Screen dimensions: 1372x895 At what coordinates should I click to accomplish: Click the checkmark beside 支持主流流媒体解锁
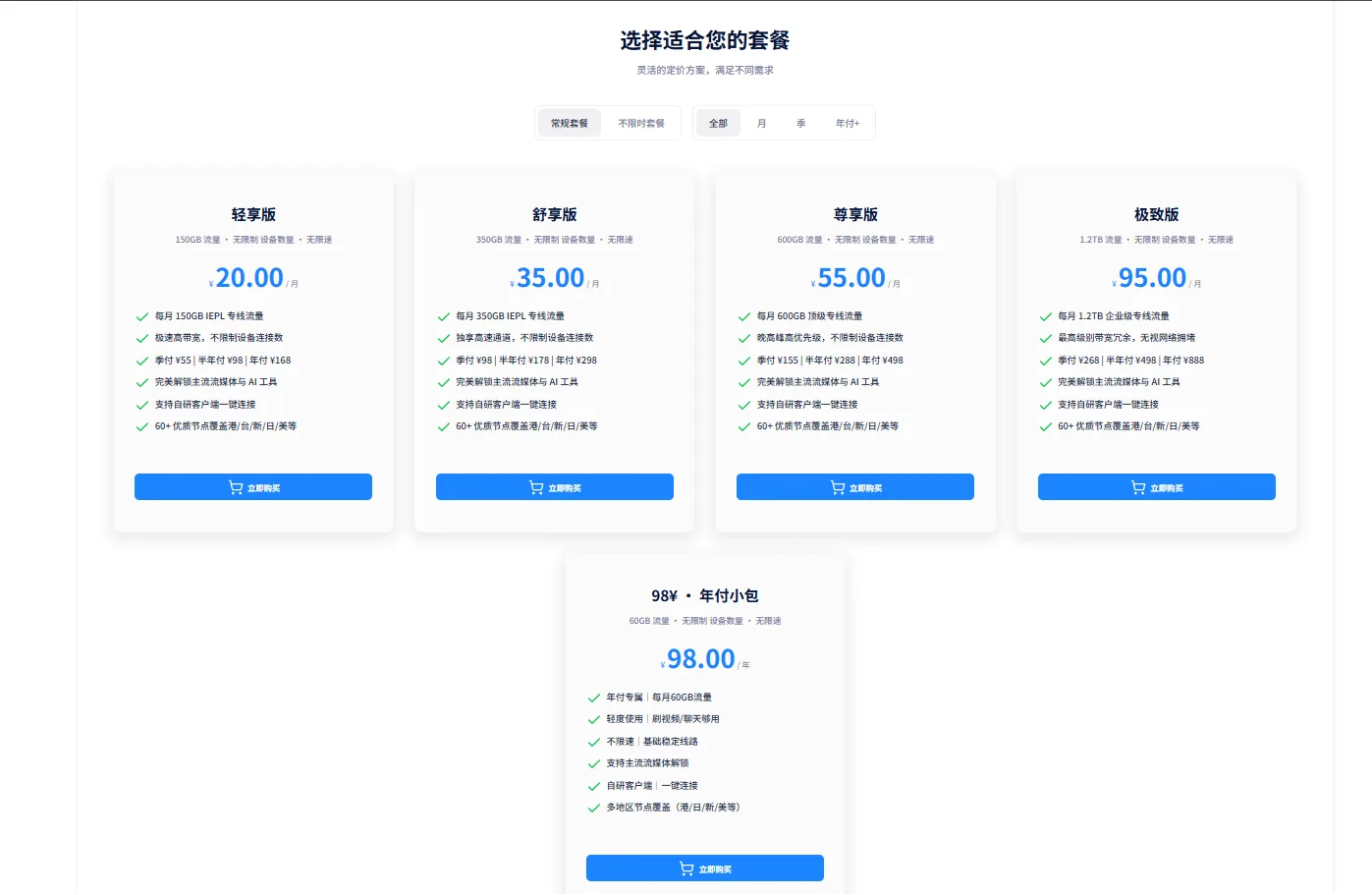click(594, 763)
